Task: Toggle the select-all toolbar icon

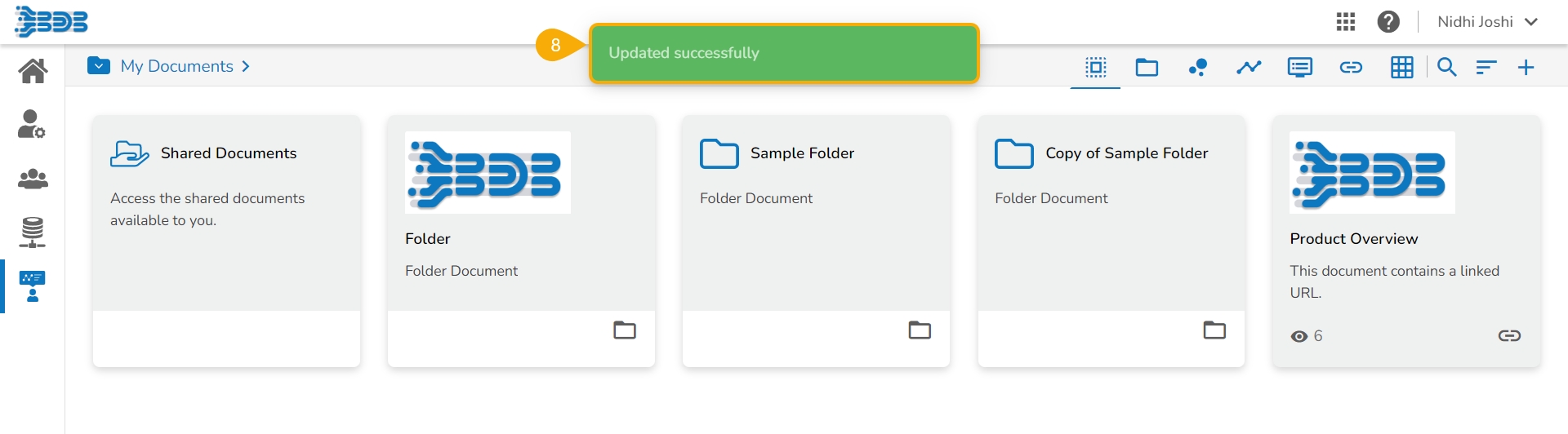Action: tap(1096, 67)
